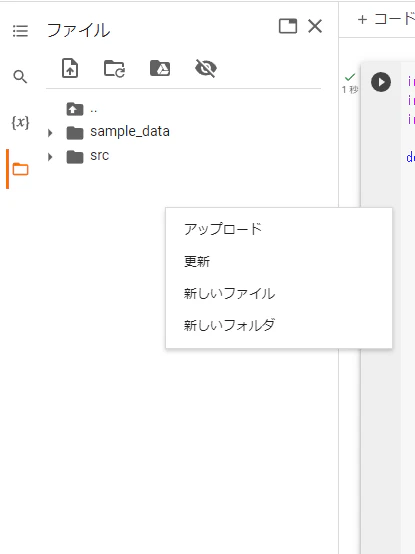The image size is (415, 554).
Task: Run the code cell with the play button
Action: pyautogui.click(x=381, y=82)
